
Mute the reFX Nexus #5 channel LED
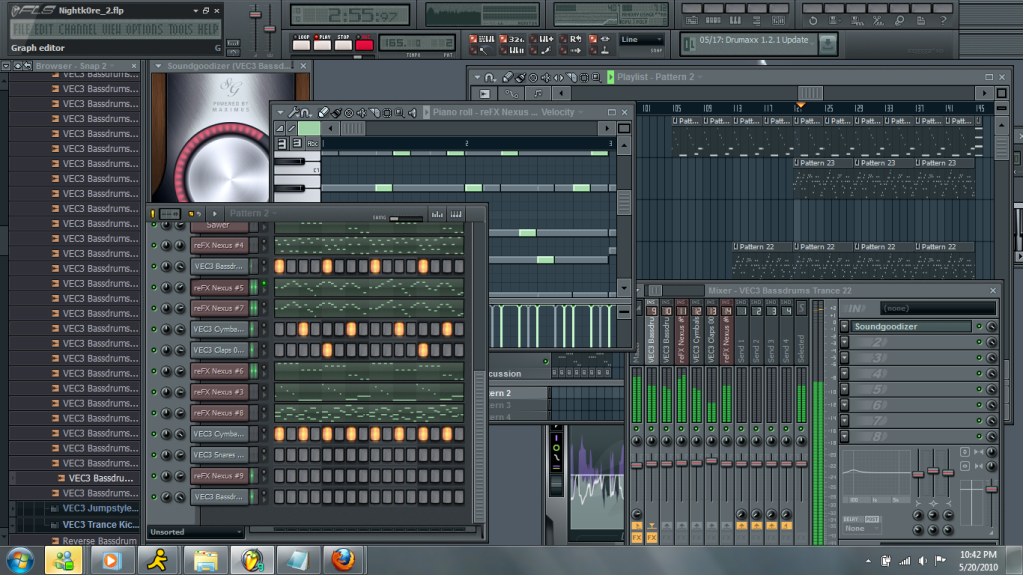pos(154,287)
